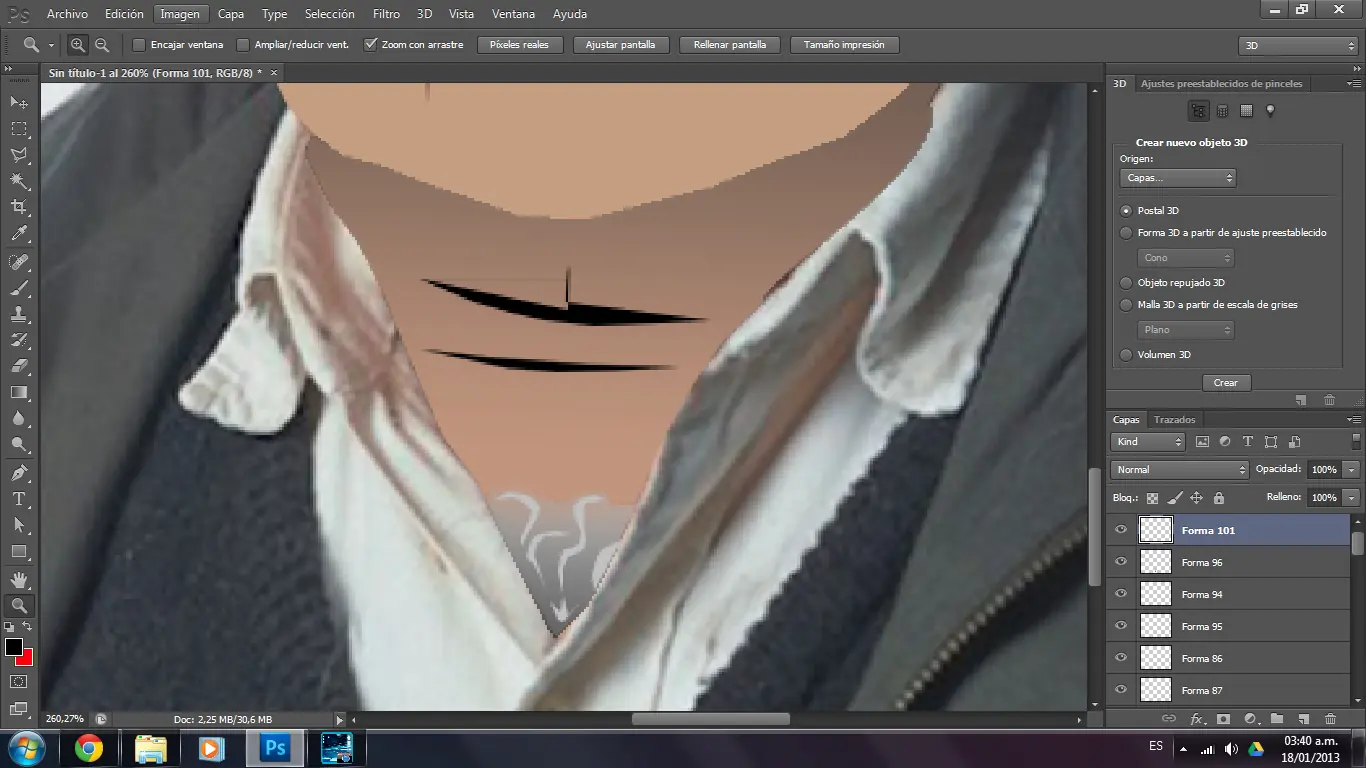1366x768 pixels.
Task: Toggle Quick Mask mode
Action: point(18,682)
